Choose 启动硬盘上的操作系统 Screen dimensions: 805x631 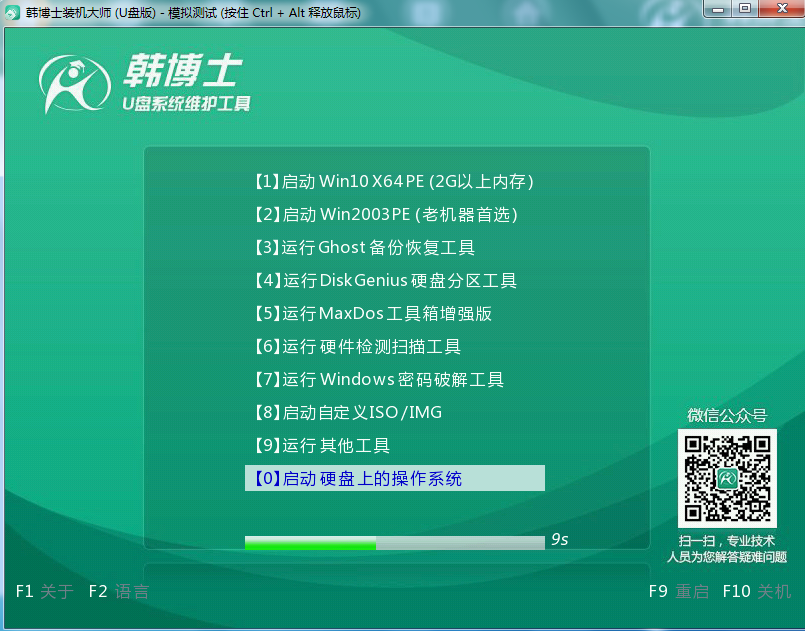coord(394,478)
